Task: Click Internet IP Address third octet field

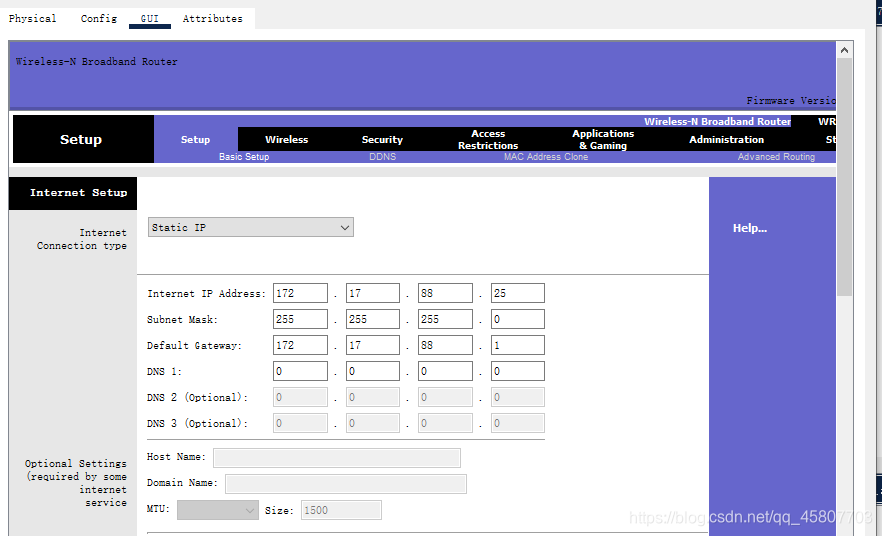Action: coord(445,293)
